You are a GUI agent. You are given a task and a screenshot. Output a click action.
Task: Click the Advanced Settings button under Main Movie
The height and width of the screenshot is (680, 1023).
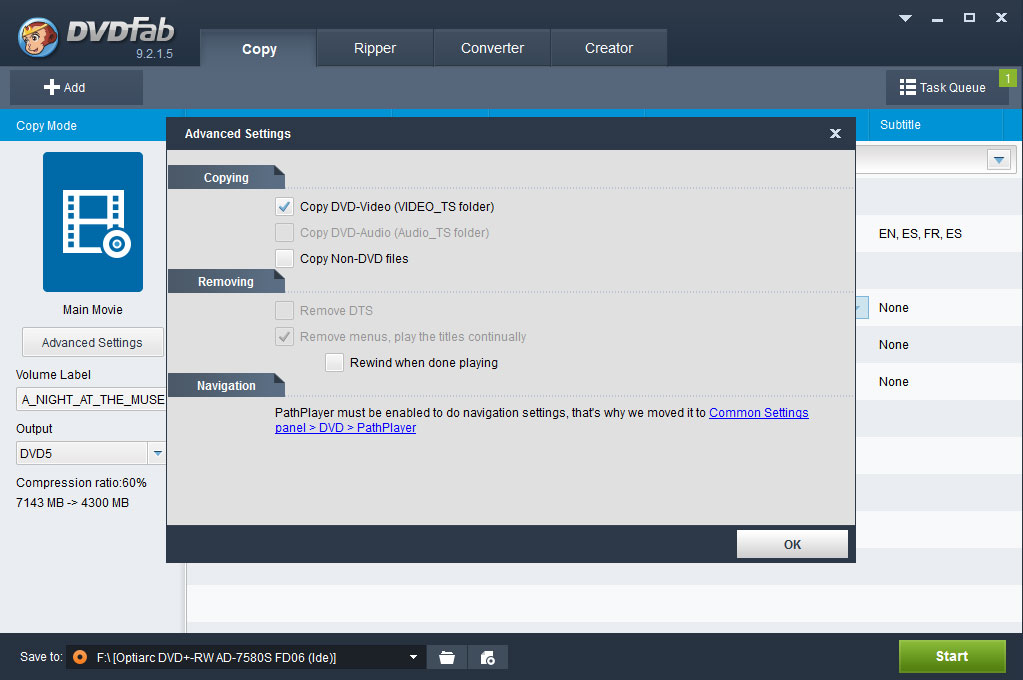(x=93, y=343)
